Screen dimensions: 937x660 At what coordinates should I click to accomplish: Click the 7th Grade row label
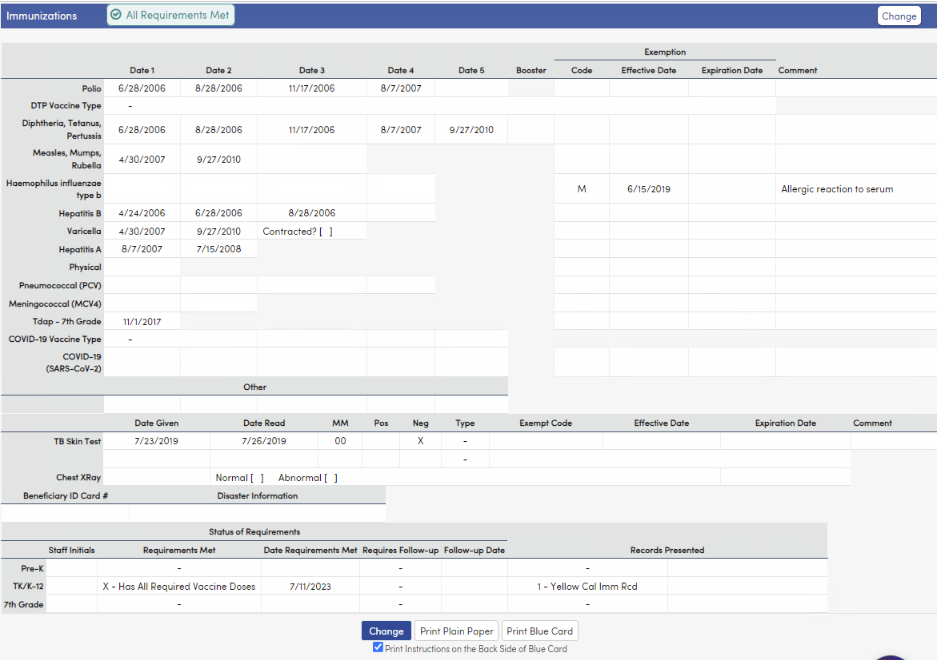23,604
